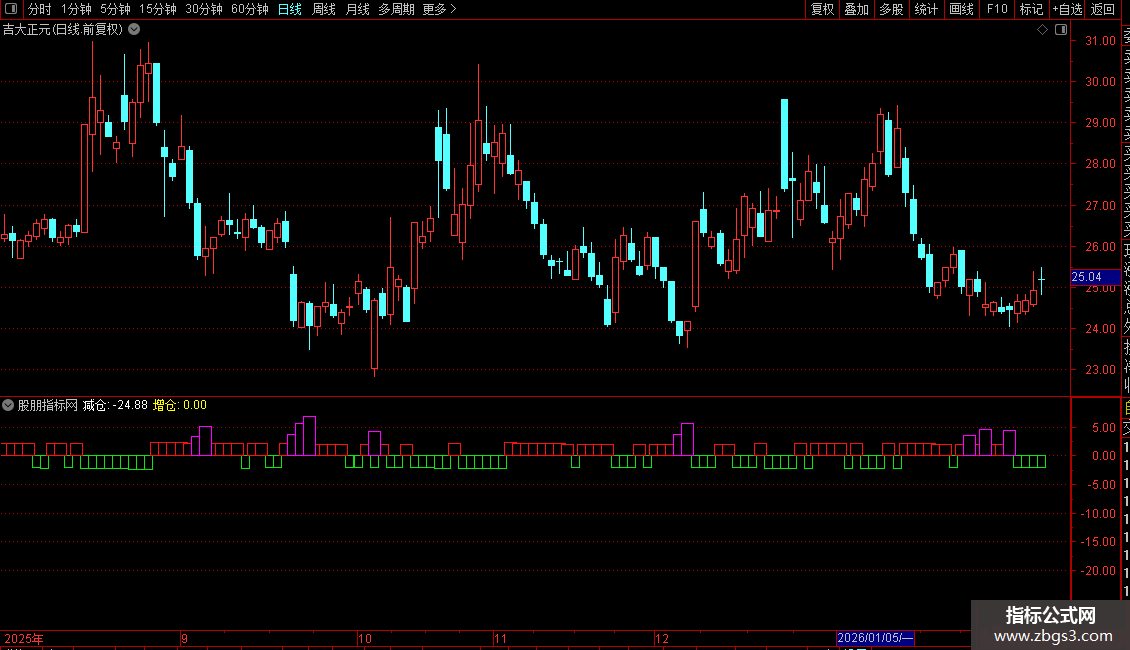1130x650 pixels.
Task: Click the 增仓 value 0.00
Action: coord(195,405)
